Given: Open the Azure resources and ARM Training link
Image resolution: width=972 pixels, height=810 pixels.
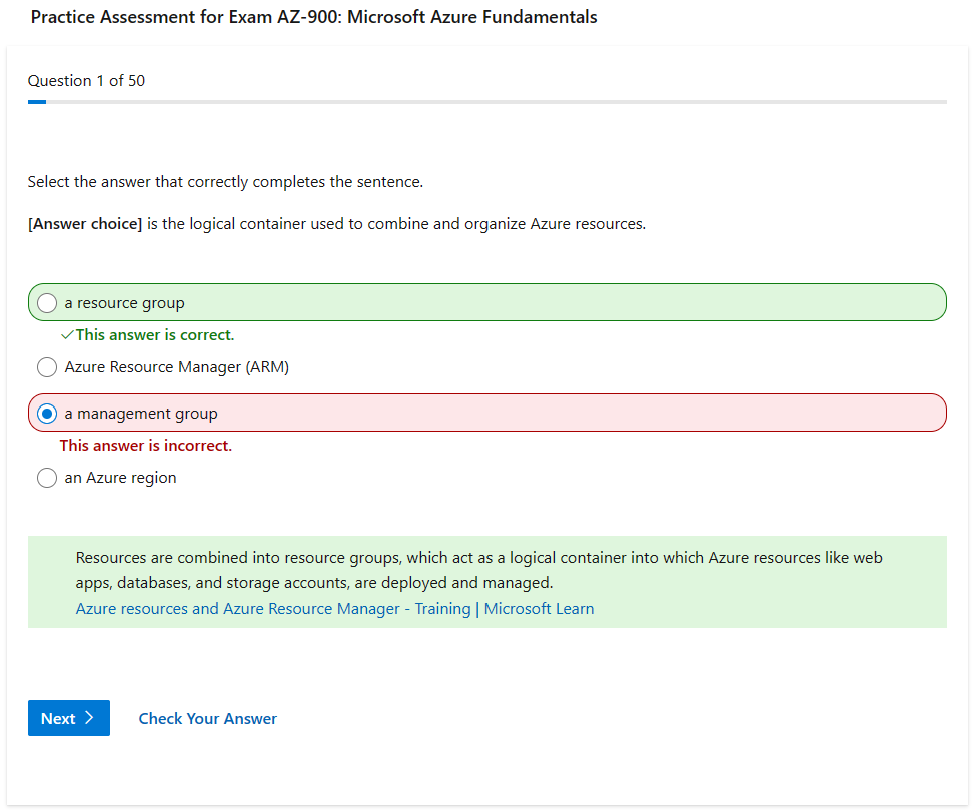Looking at the screenshot, I should tap(273, 609).
